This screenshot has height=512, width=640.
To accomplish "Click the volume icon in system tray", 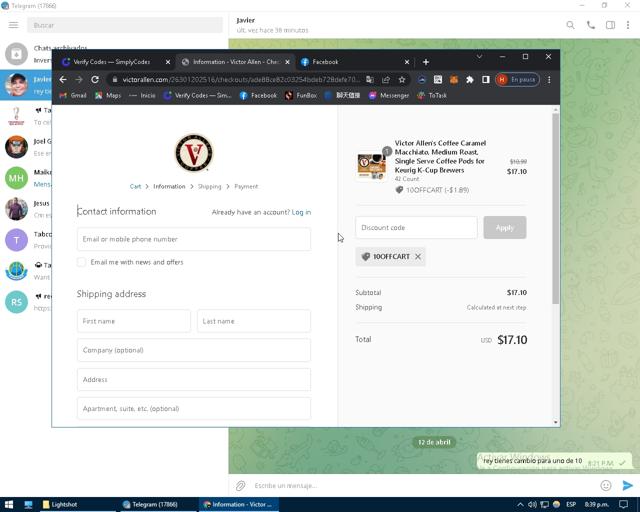I will click(532, 505).
